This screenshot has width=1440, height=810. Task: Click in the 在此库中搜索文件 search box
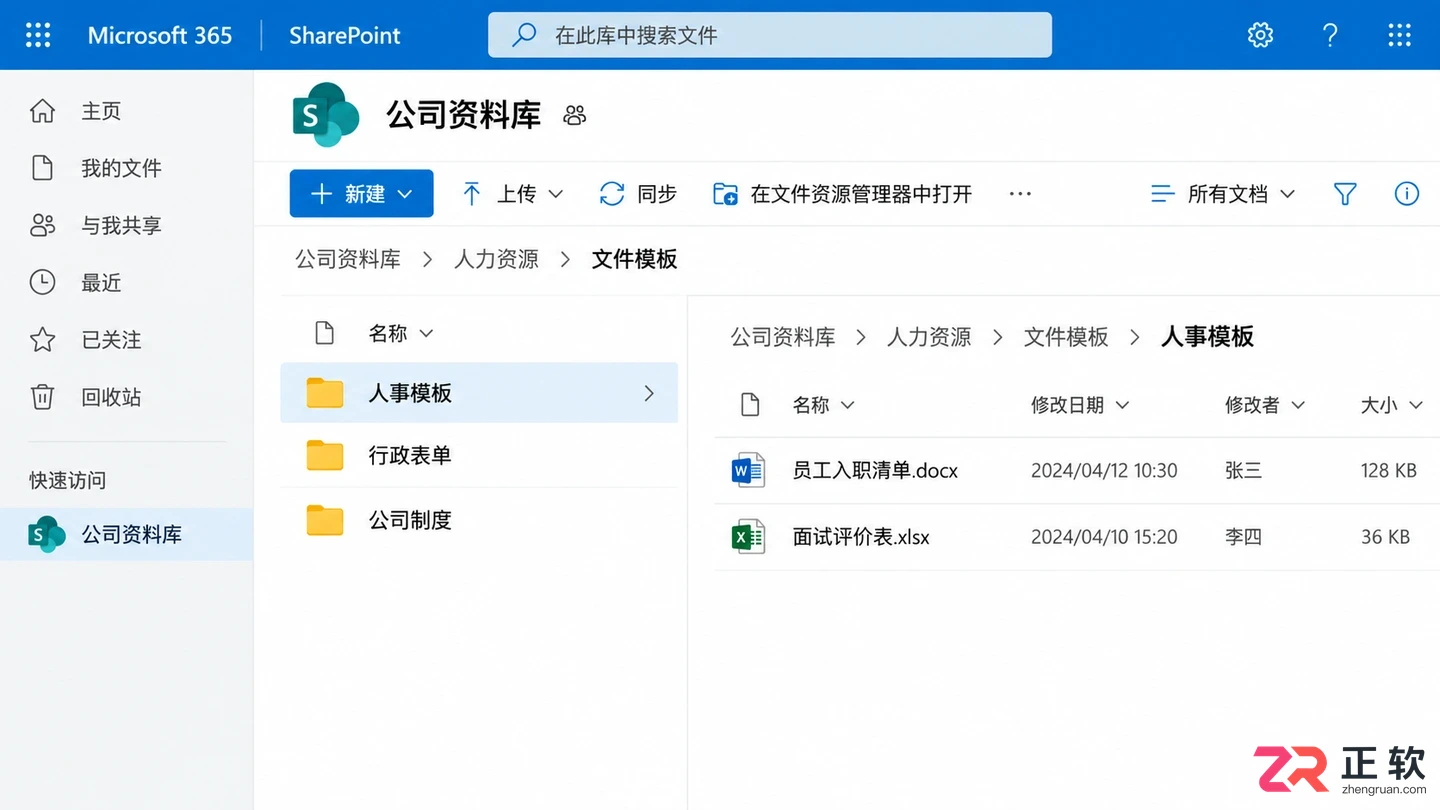(770, 35)
